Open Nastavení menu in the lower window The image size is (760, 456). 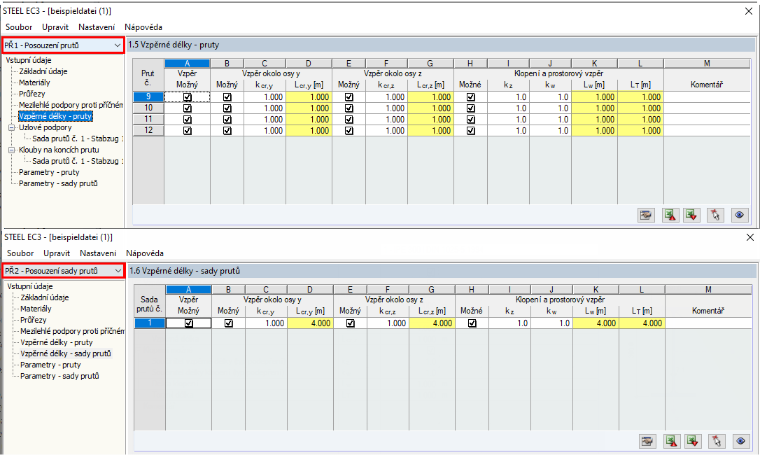98,253
